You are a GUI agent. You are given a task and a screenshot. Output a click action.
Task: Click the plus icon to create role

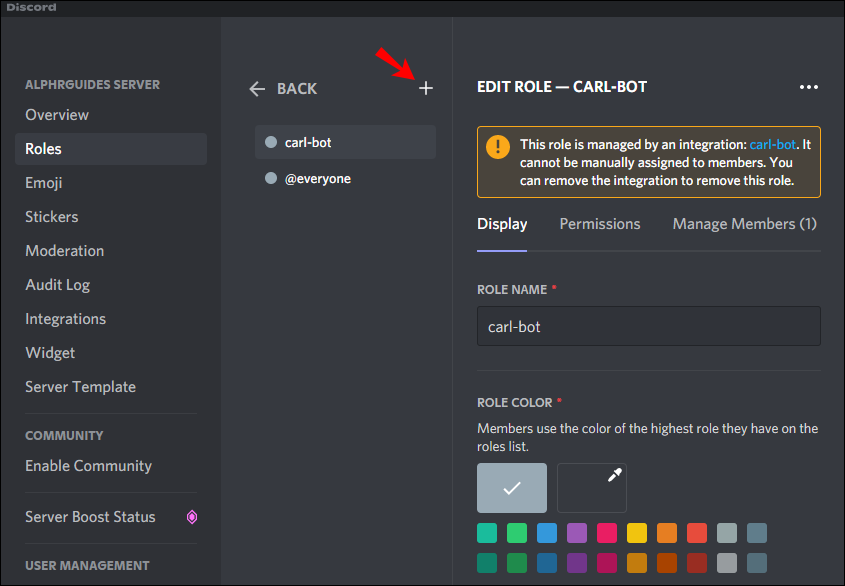pyautogui.click(x=426, y=88)
